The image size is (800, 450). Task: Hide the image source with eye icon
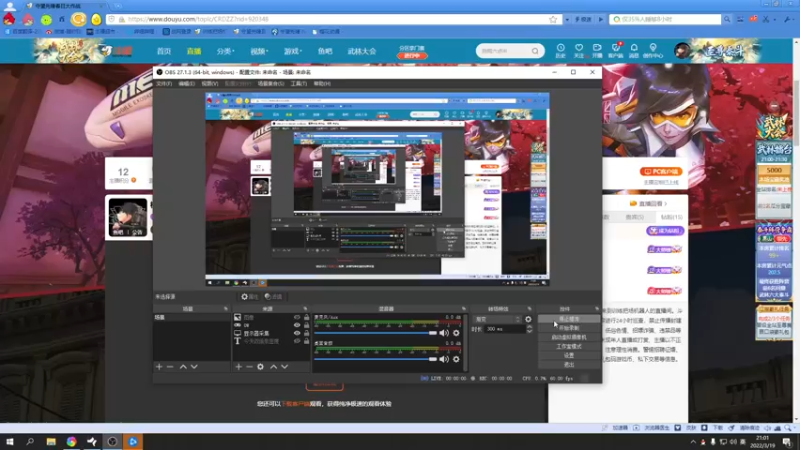(297, 317)
